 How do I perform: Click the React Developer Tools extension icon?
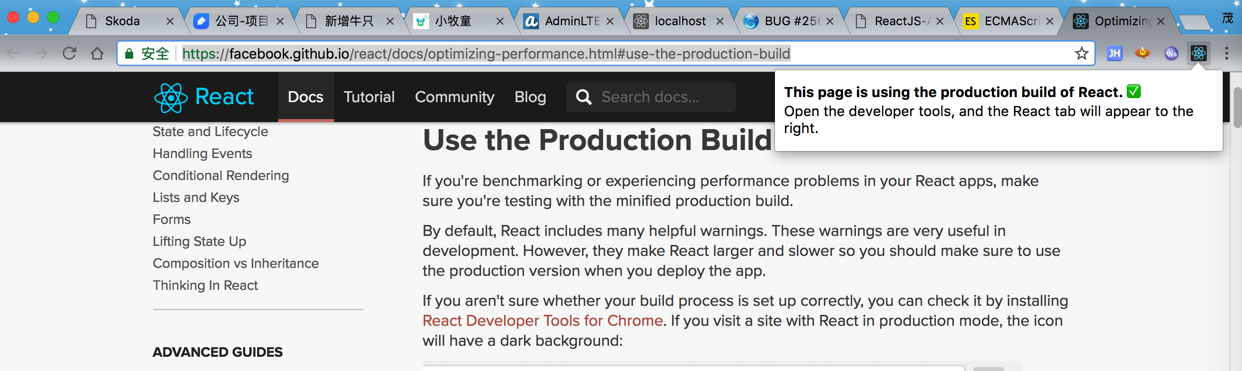click(1198, 53)
